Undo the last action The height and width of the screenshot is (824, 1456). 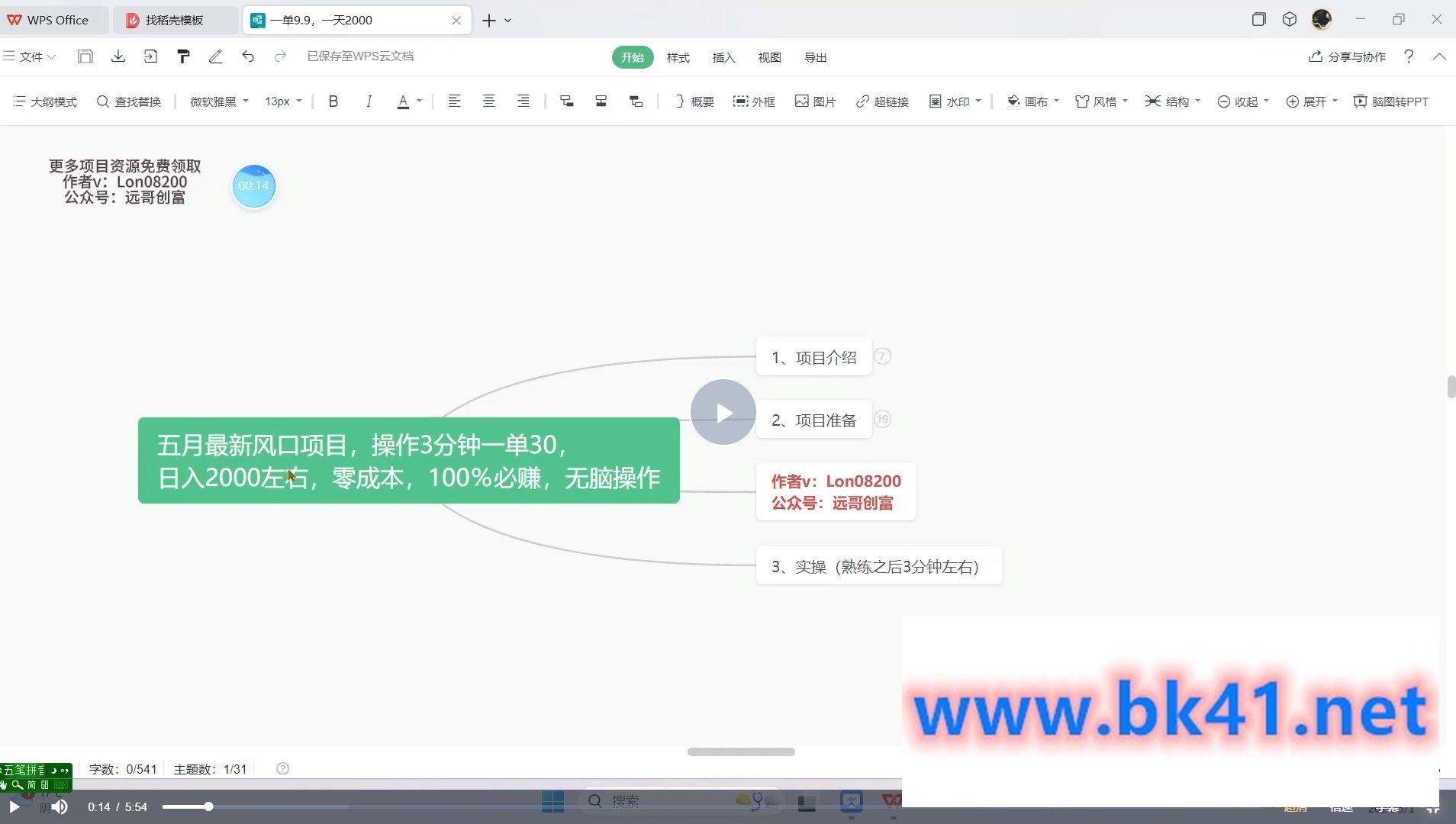click(x=248, y=56)
